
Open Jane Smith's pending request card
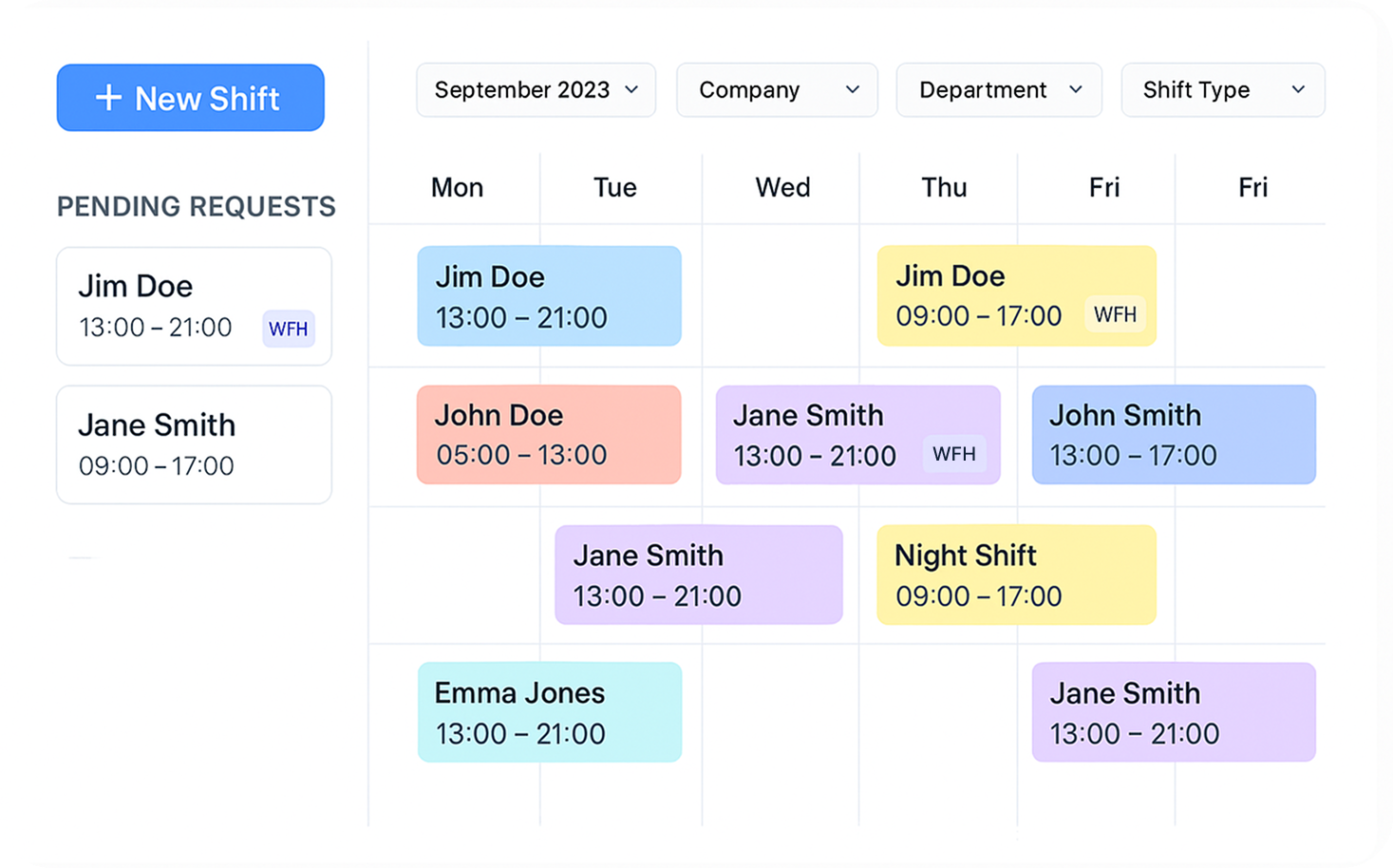(194, 444)
